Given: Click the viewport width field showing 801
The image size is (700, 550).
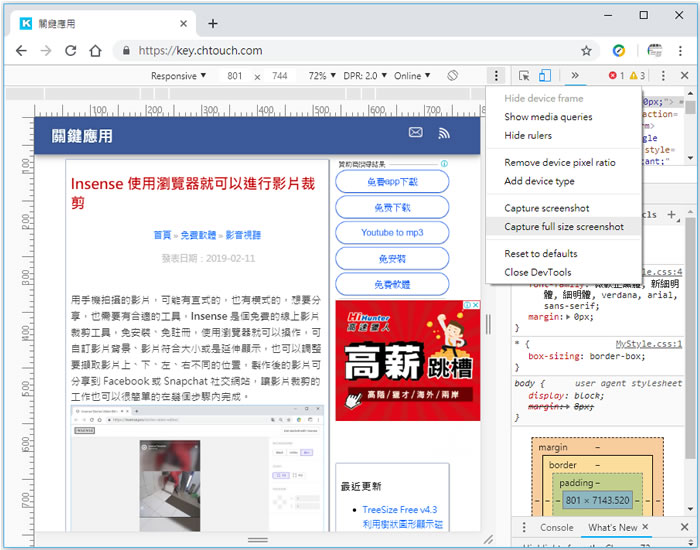Looking at the screenshot, I should [x=235, y=76].
